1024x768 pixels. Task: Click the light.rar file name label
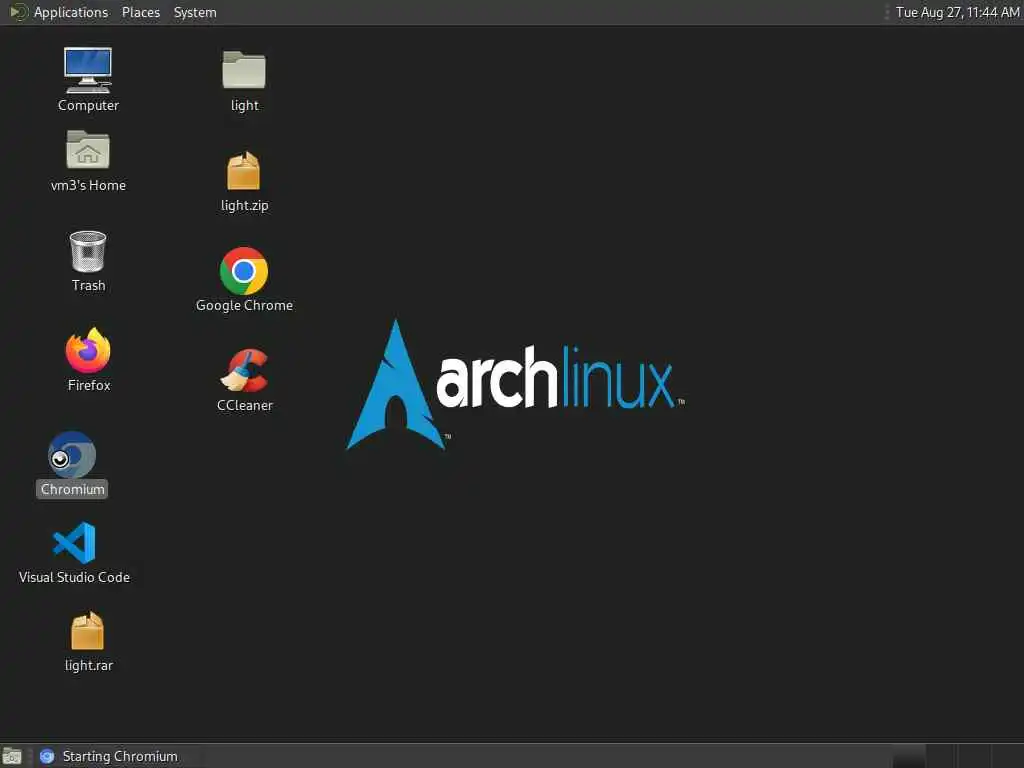click(89, 665)
